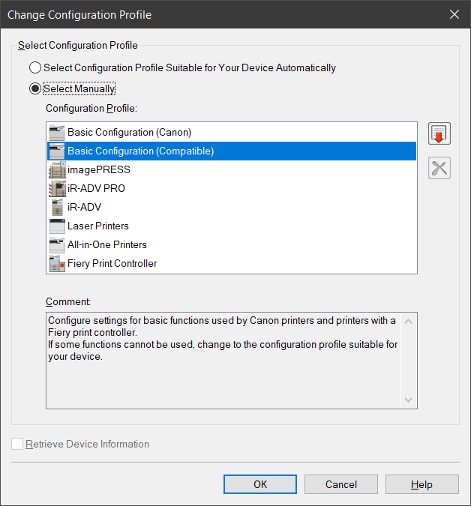
Task: Select Basic Configuration (Canon) profile
Action: [x=231, y=132]
